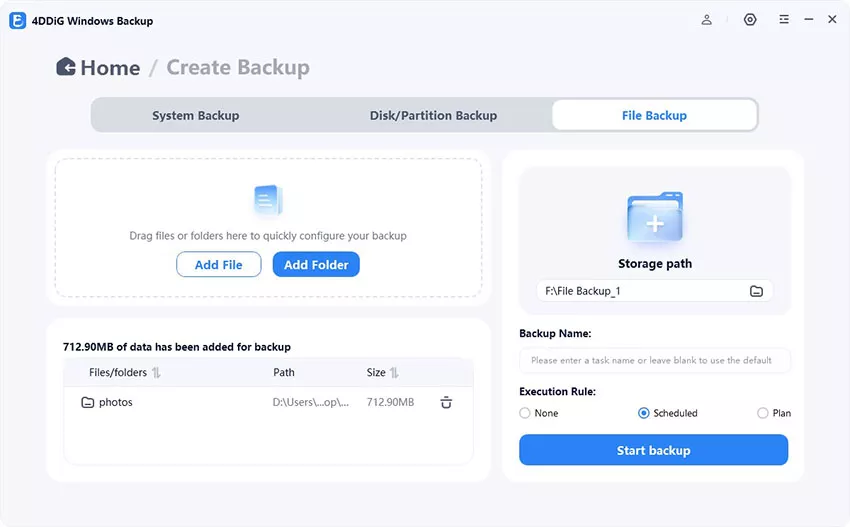Viewport: 850px width, 527px height.
Task: Click the Storage path folder-plus icon
Action: [655, 216]
